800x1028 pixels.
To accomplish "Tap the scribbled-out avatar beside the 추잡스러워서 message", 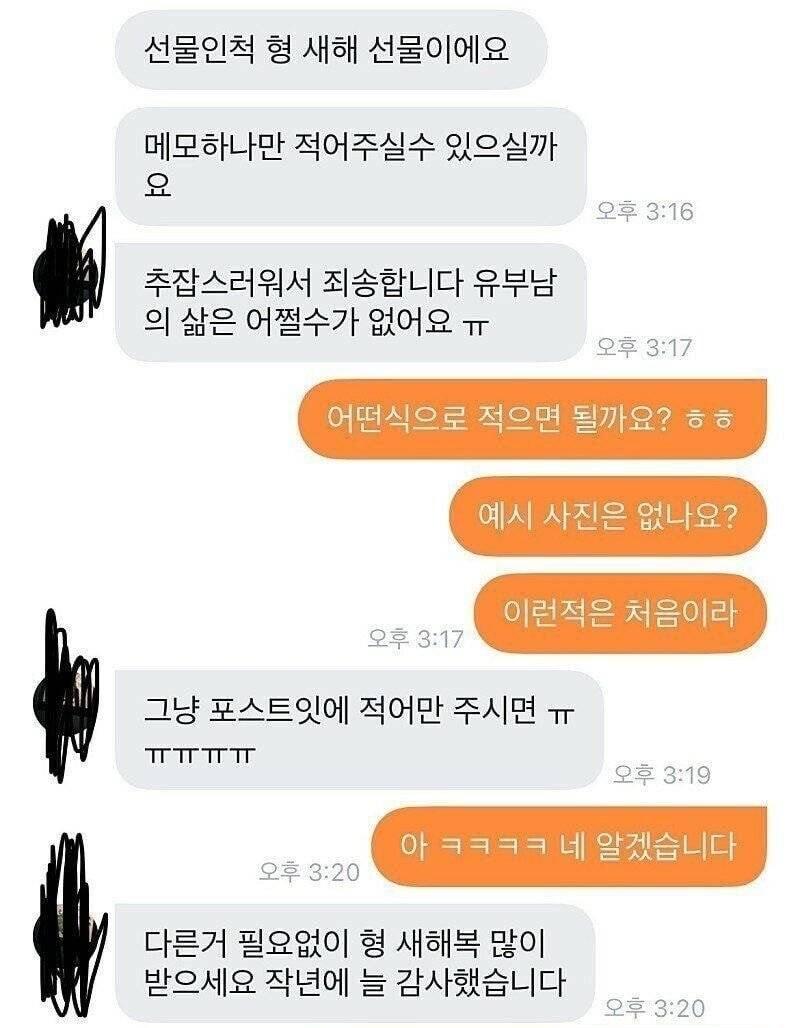I will (69, 269).
